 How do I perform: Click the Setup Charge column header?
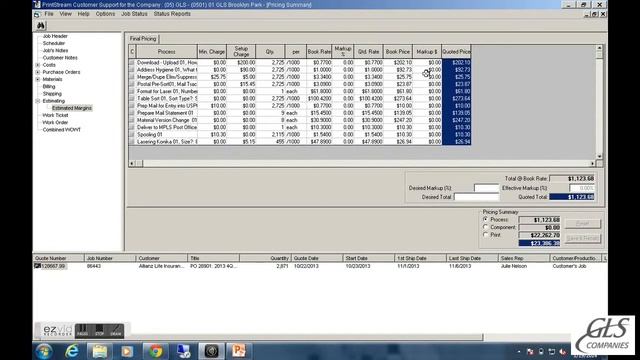point(241,52)
